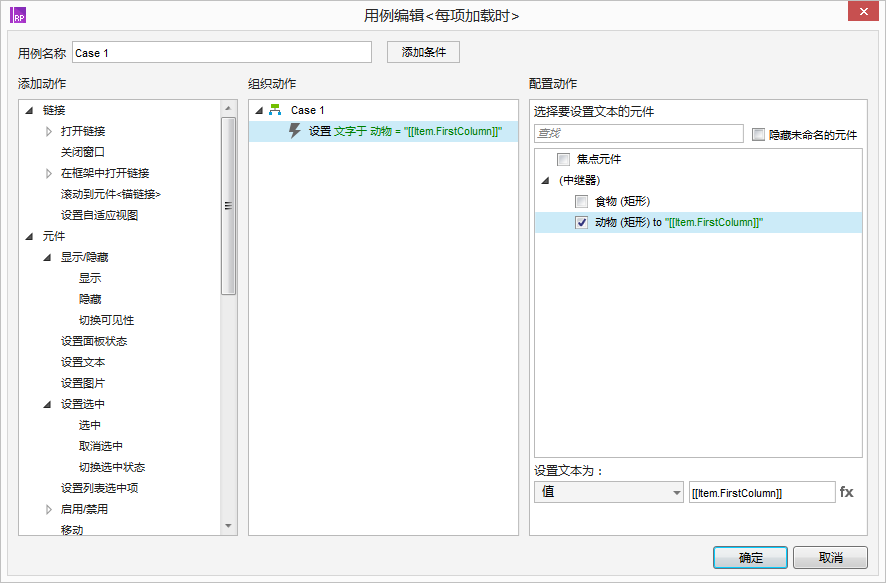Select the 设置图片 action
Viewport: 886px width, 583px height.
pyautogui.click(x=82, y=383)
